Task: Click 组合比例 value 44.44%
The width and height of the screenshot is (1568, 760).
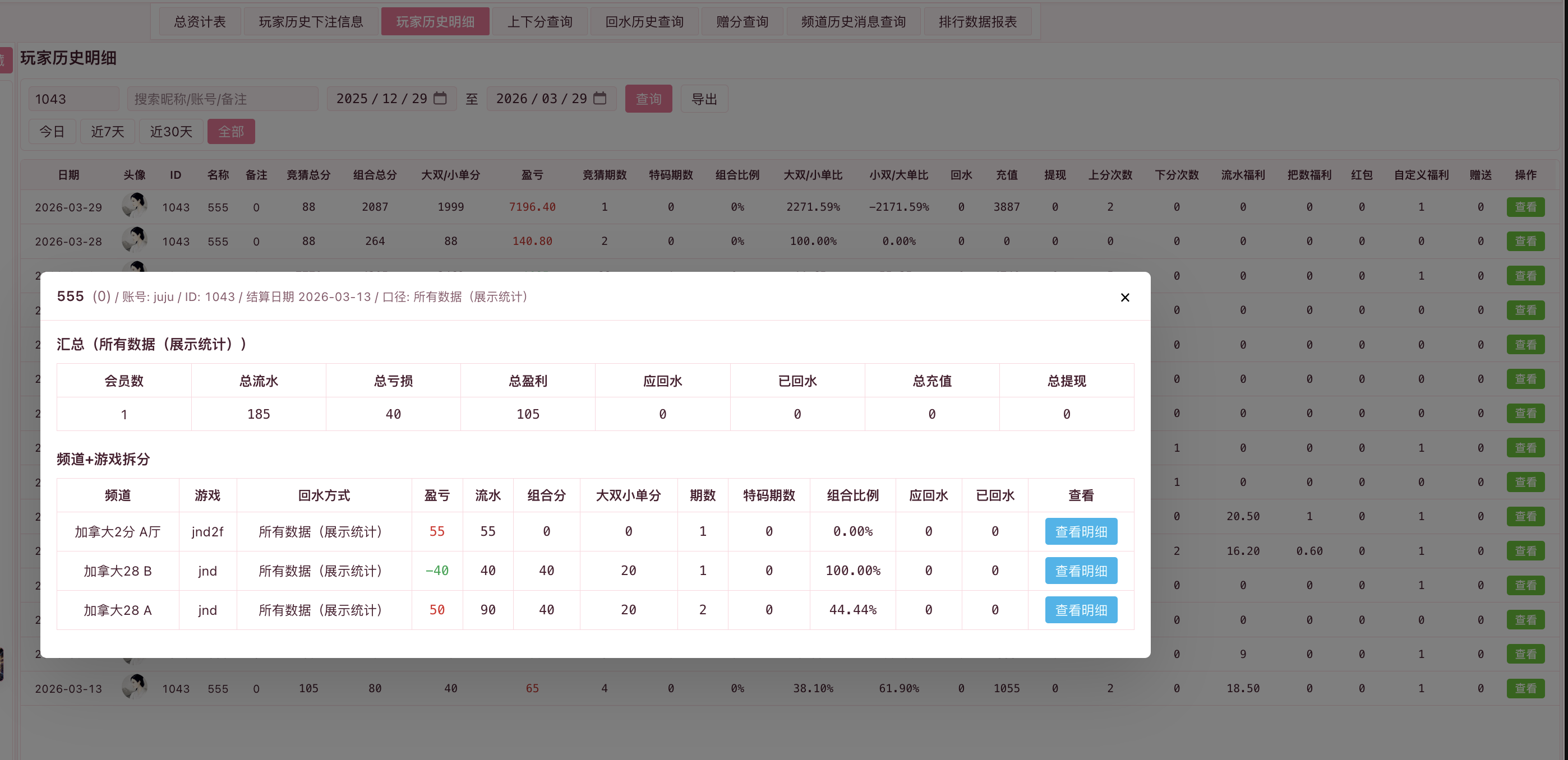Action: (x=852, y=610)
